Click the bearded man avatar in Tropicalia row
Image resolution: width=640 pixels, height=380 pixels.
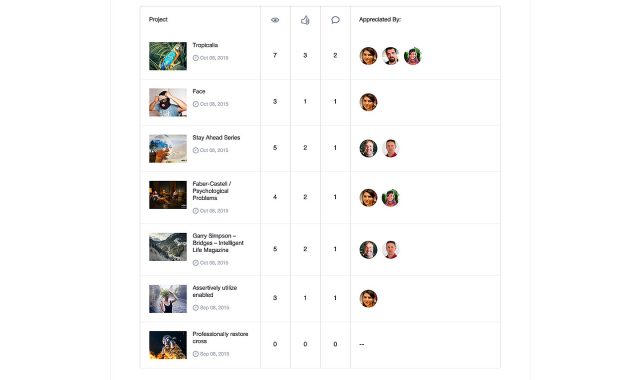[x=390, y=56]
